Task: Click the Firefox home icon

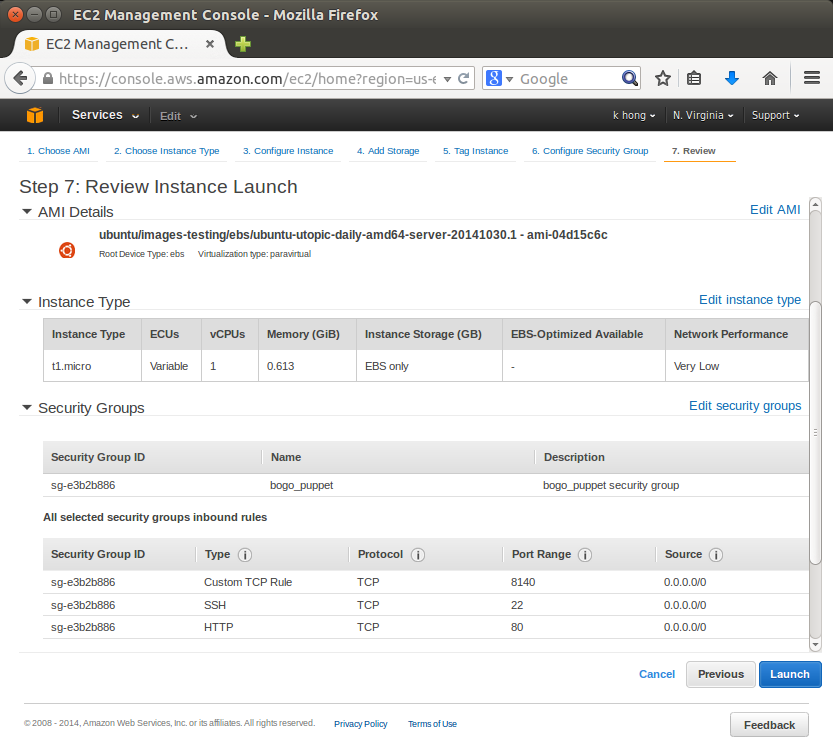Action: 770,79
